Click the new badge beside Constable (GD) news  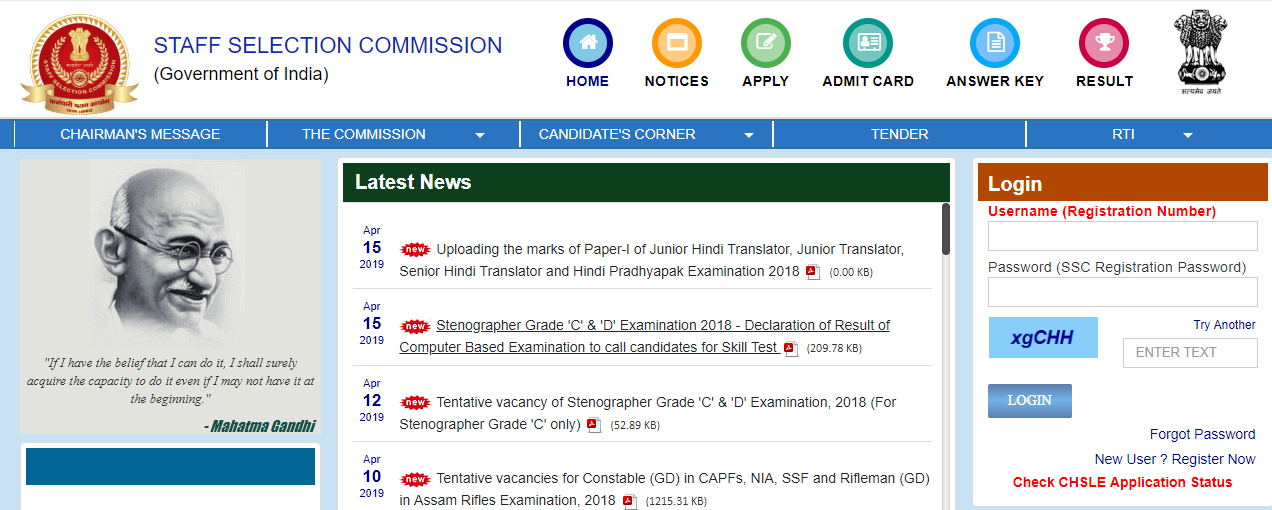[x=415, y=479]
